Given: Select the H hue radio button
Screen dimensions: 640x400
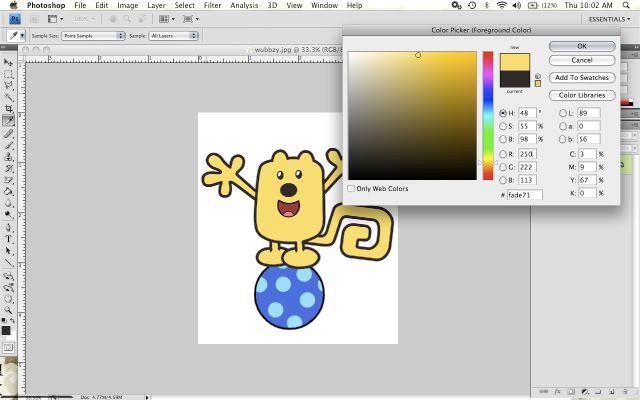Looking at the screenshot, I should coord(503,113).
